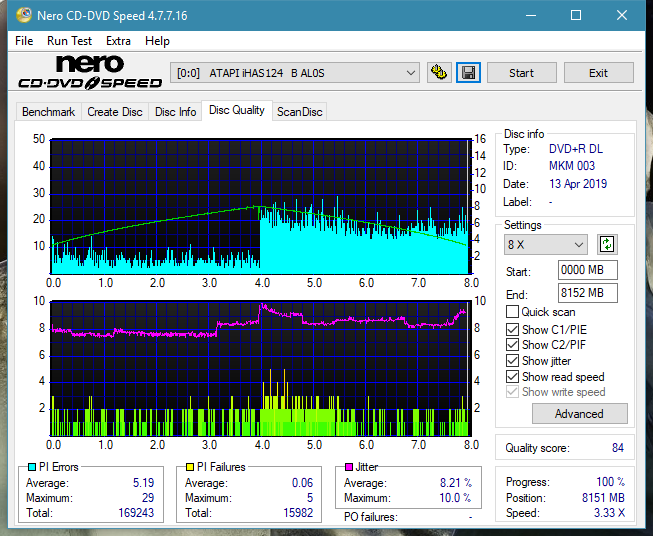Switch to the Disc Info tab
Viewport: 653px width, 536px height.
175,112
